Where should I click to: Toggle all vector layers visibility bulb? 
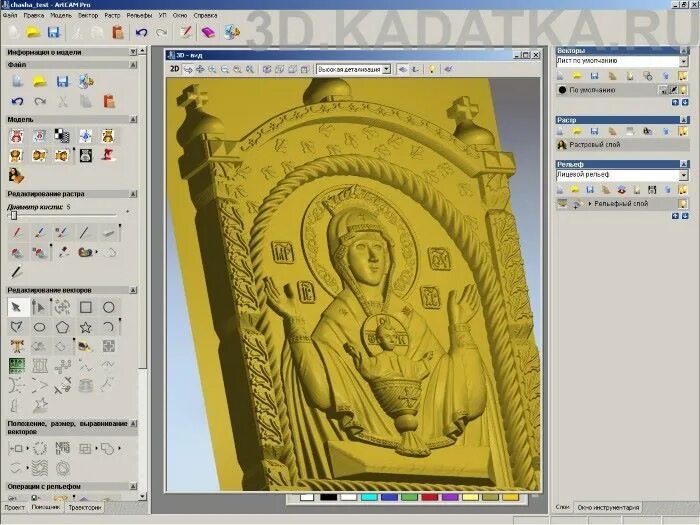click(683, 76)
